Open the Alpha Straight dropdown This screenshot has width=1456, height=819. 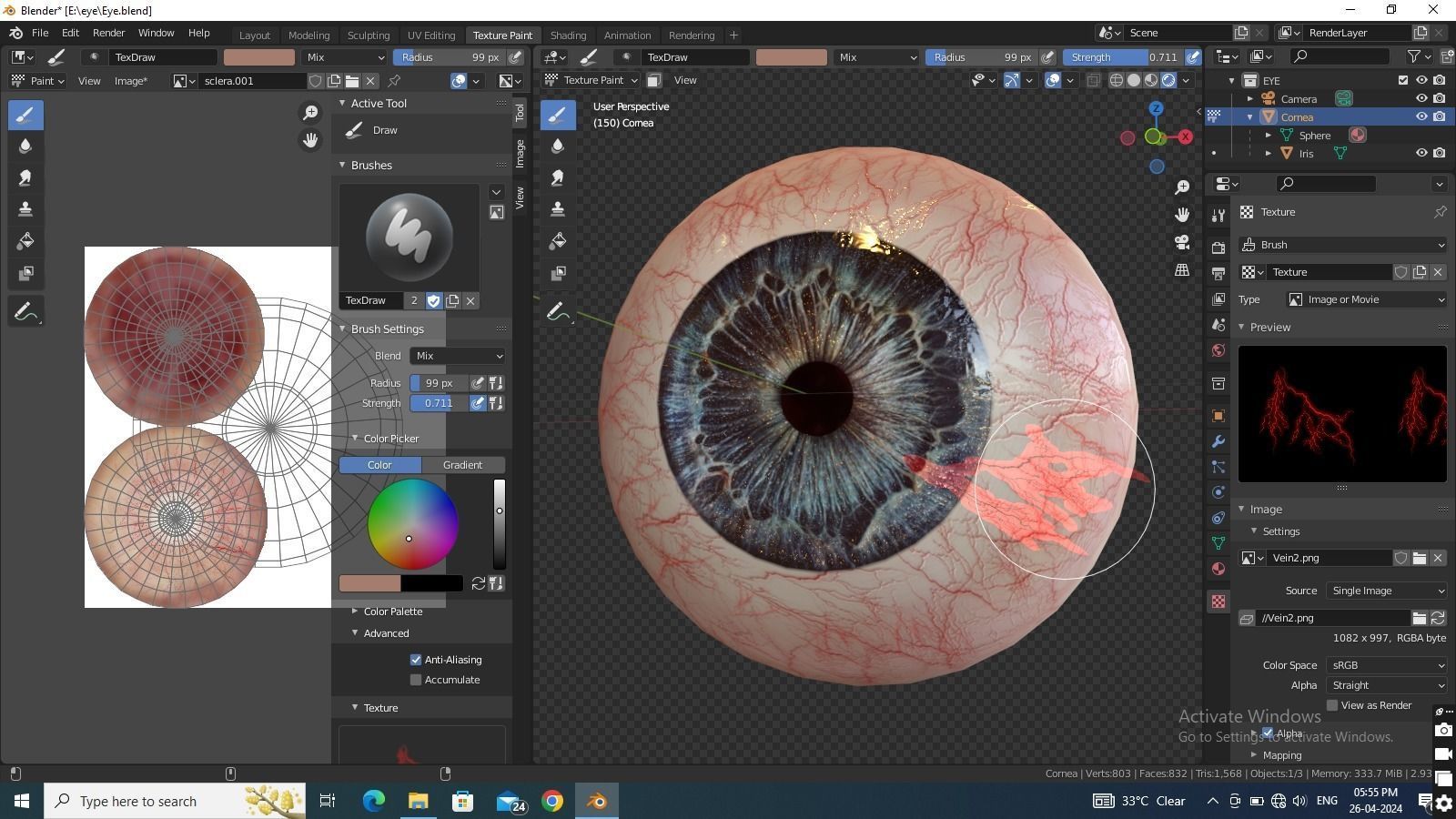(1386, 685)
